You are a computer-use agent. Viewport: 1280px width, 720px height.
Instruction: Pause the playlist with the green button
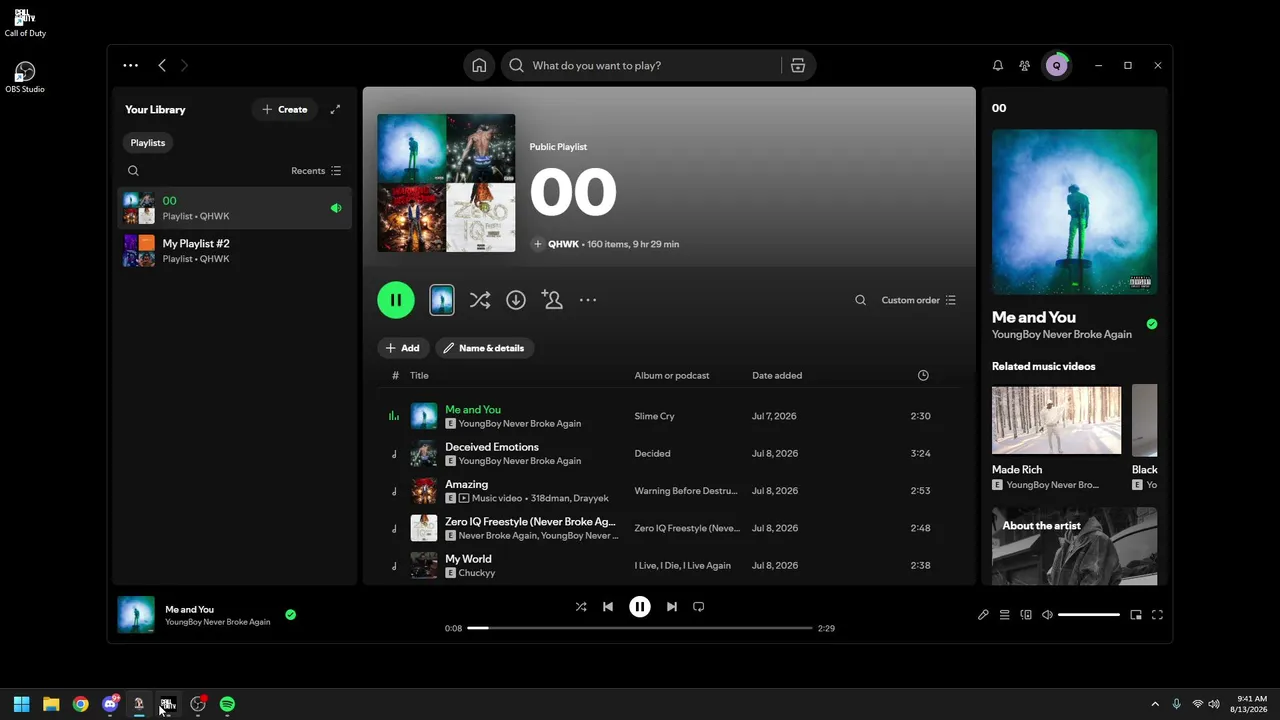396,300
